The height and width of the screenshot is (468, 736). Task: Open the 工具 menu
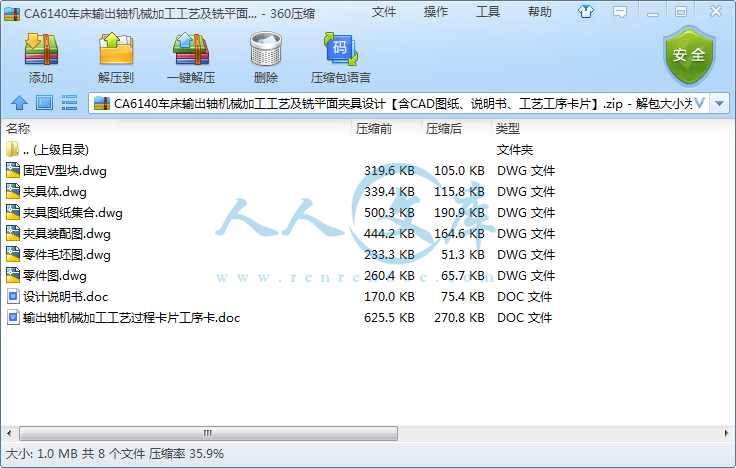[488, 12]
